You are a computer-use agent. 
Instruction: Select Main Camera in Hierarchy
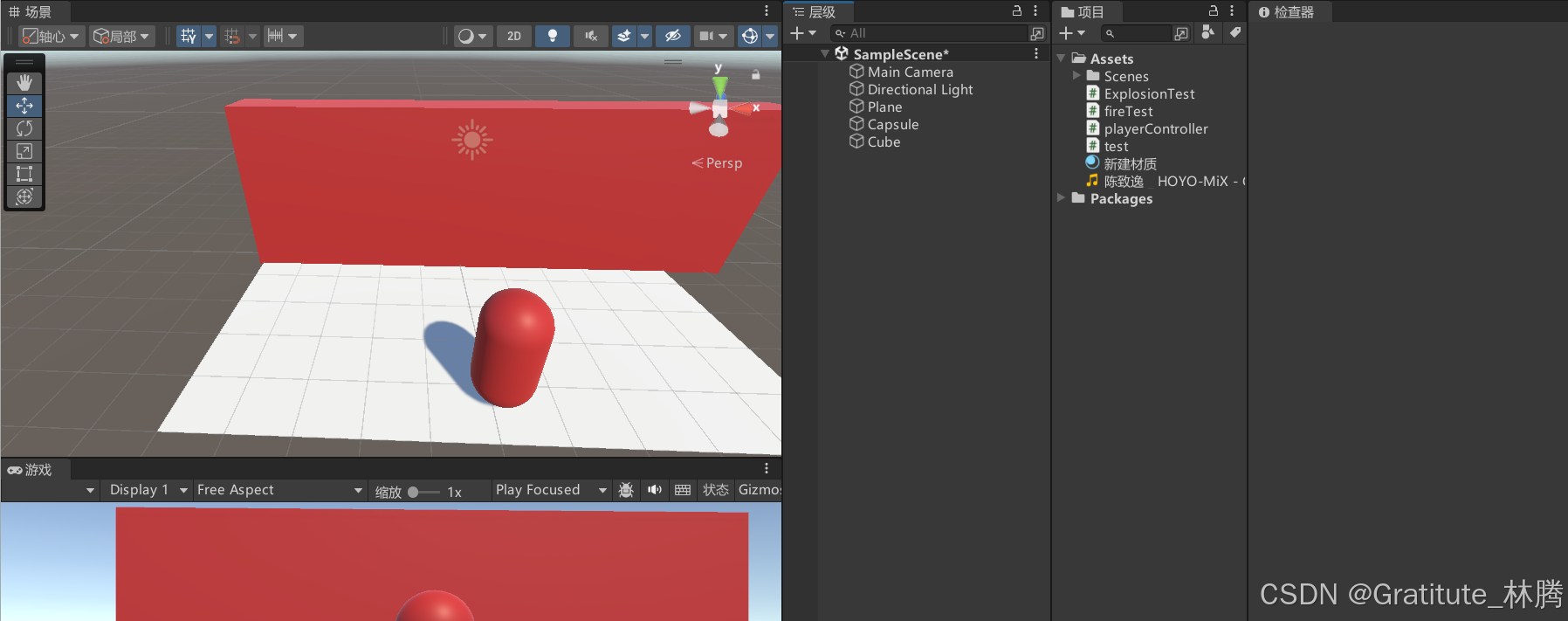[911, 72]
